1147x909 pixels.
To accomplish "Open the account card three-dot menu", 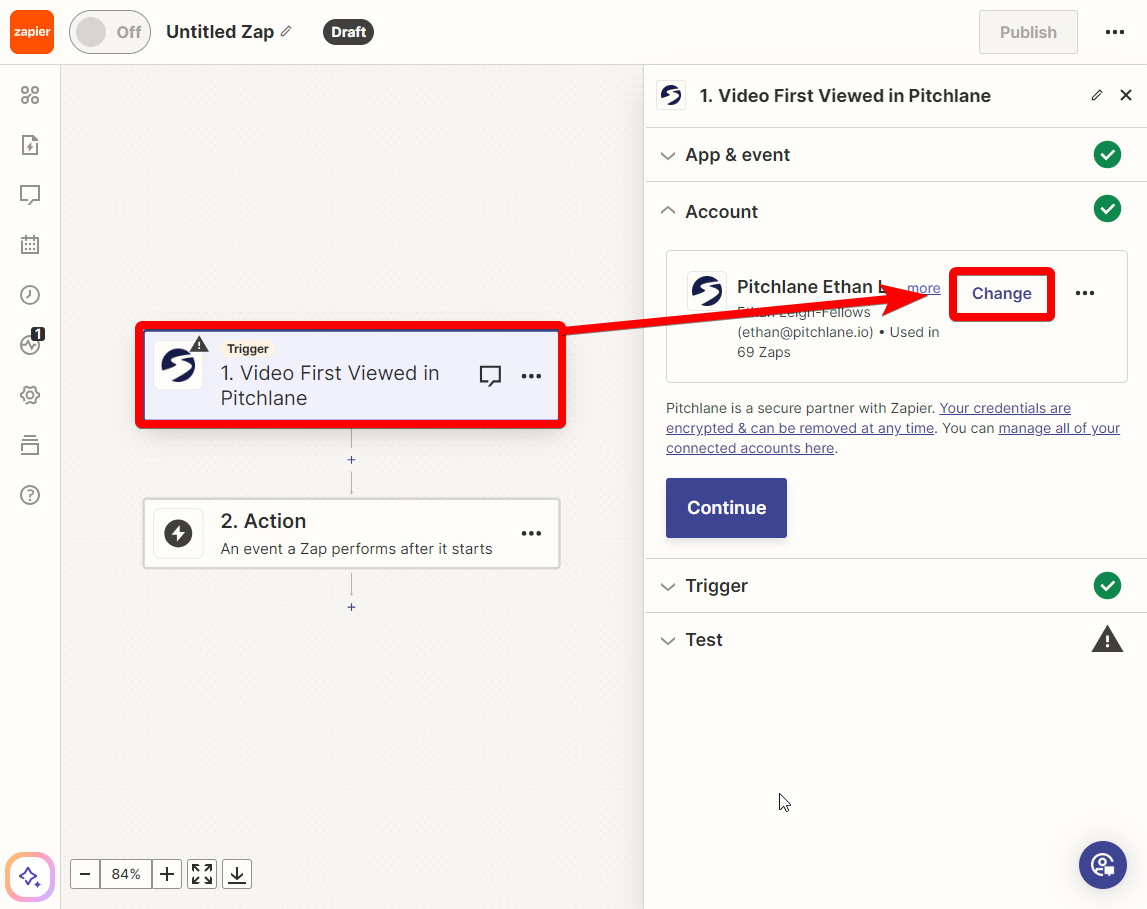I will pyautogui.click(x=1085, y=293).
